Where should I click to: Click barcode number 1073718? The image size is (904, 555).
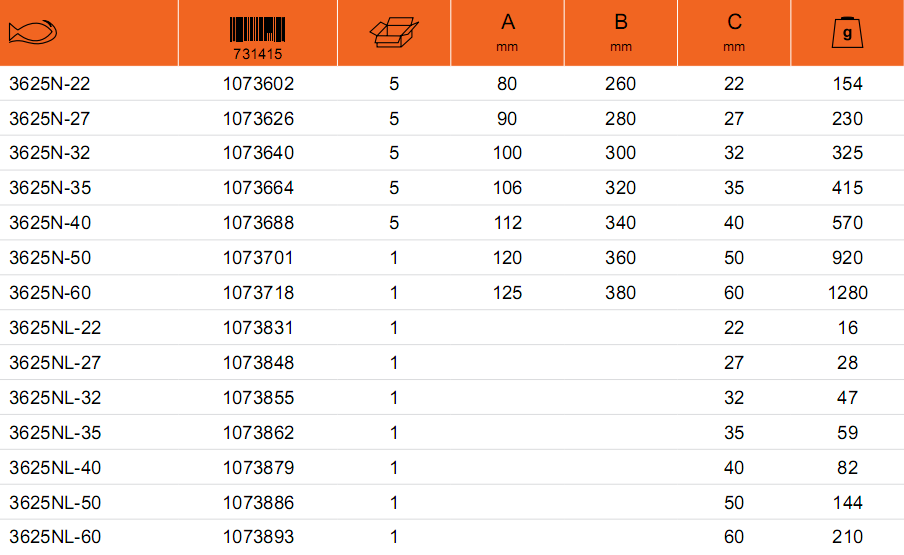point(258,293)
